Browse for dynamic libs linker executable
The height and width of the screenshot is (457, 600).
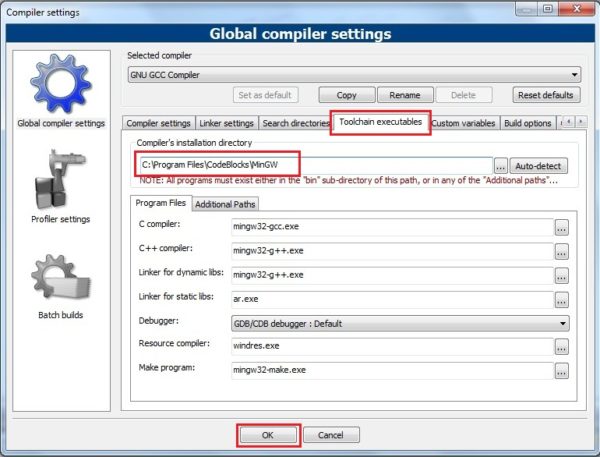(x=561, y=276)
